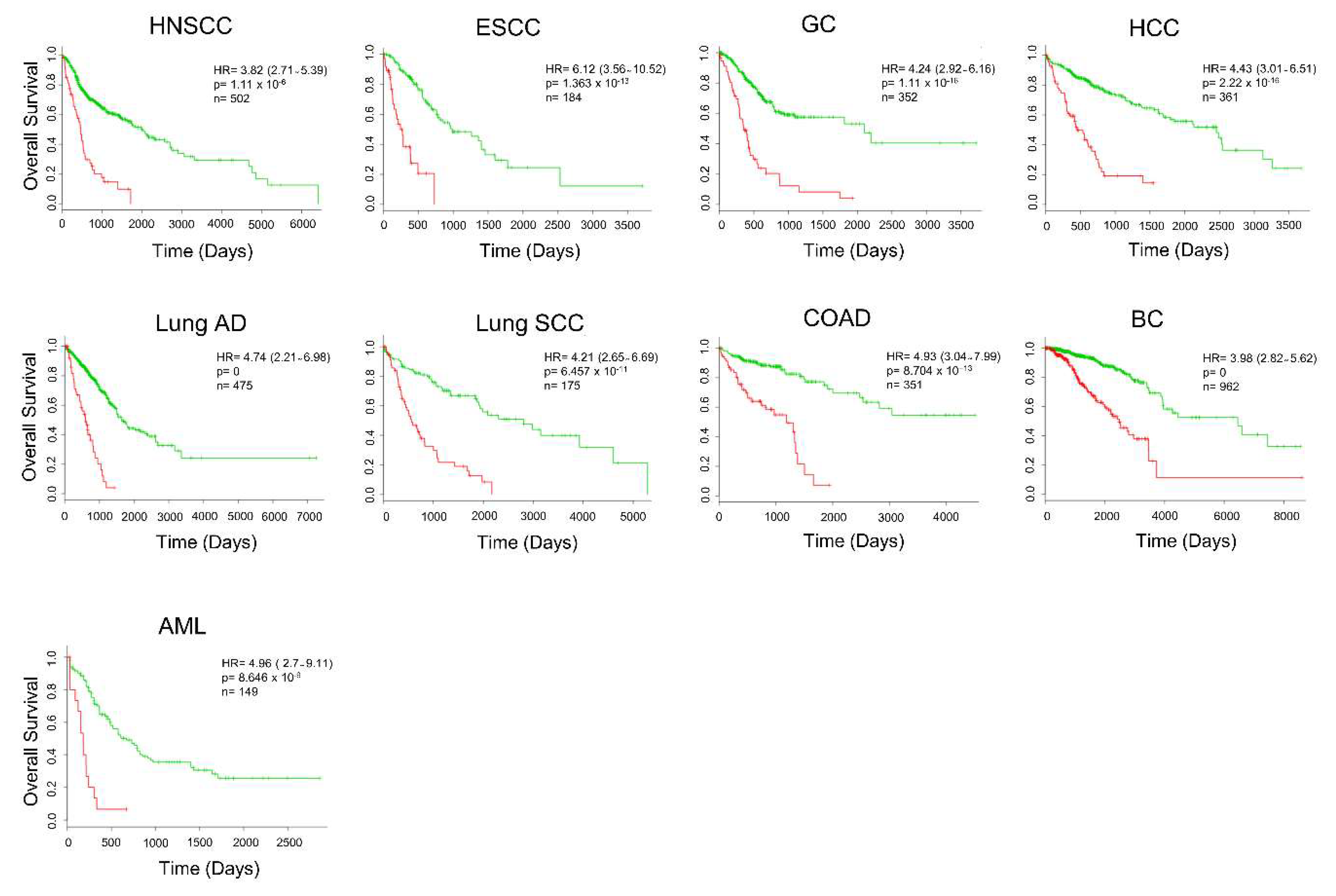This screenshot has width=1336, height=896.
Task: Click the HCC plot heading
Action: [x=1154, y=28]
